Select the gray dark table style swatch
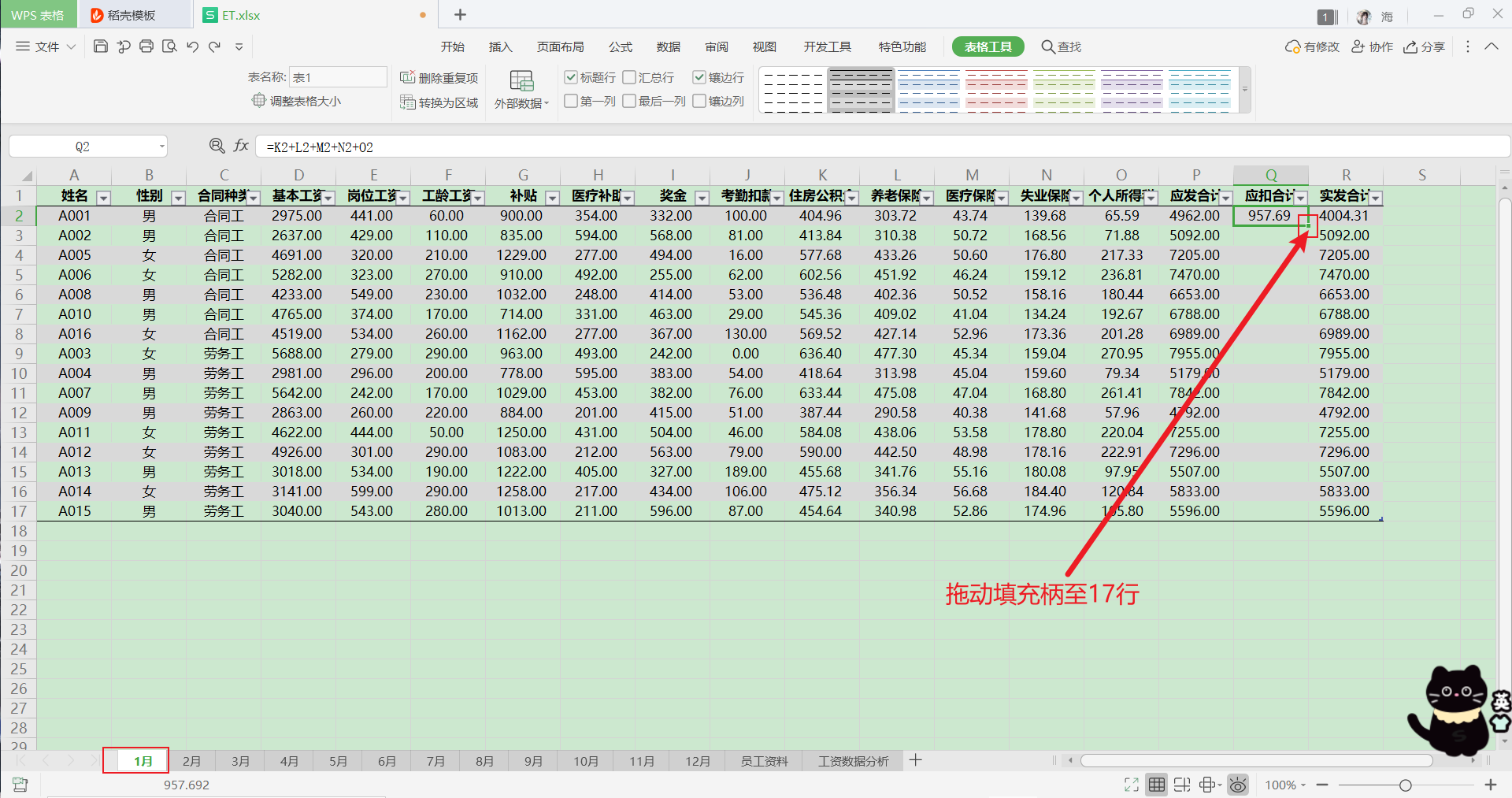 coord(861,90)
